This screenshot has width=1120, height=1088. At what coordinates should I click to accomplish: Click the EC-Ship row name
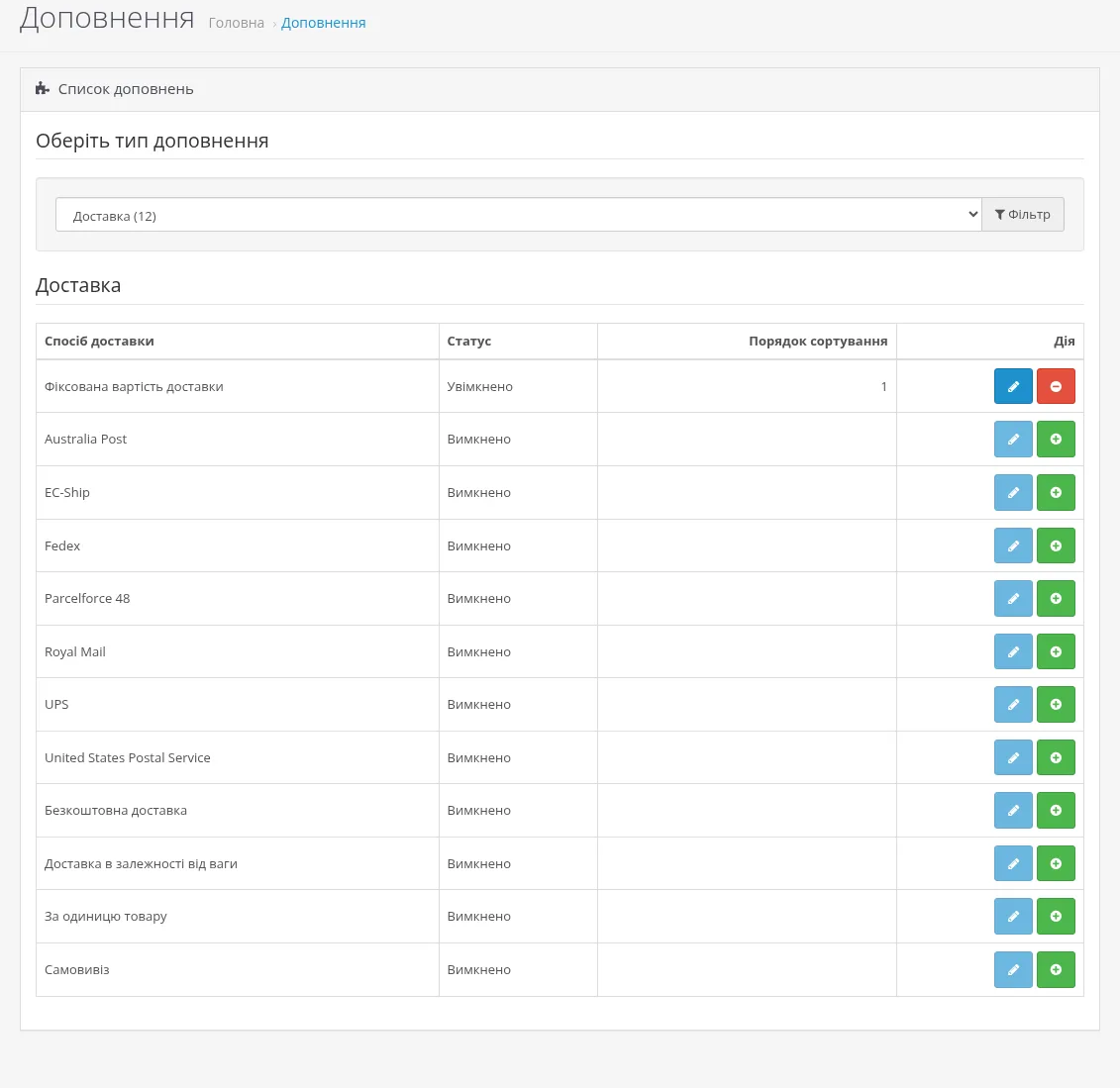[x=67, y=493]
